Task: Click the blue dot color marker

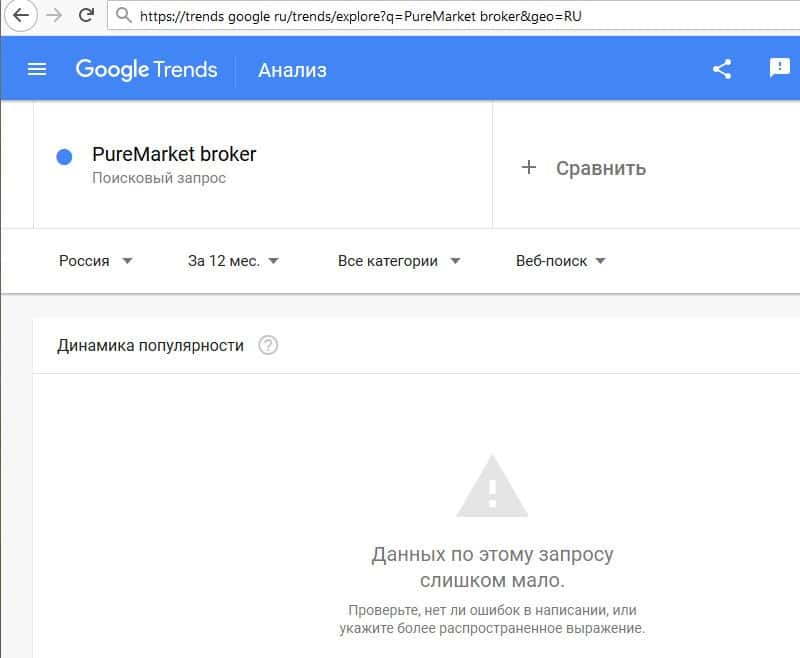Action: pyautogui.click(x=64, y=157)
